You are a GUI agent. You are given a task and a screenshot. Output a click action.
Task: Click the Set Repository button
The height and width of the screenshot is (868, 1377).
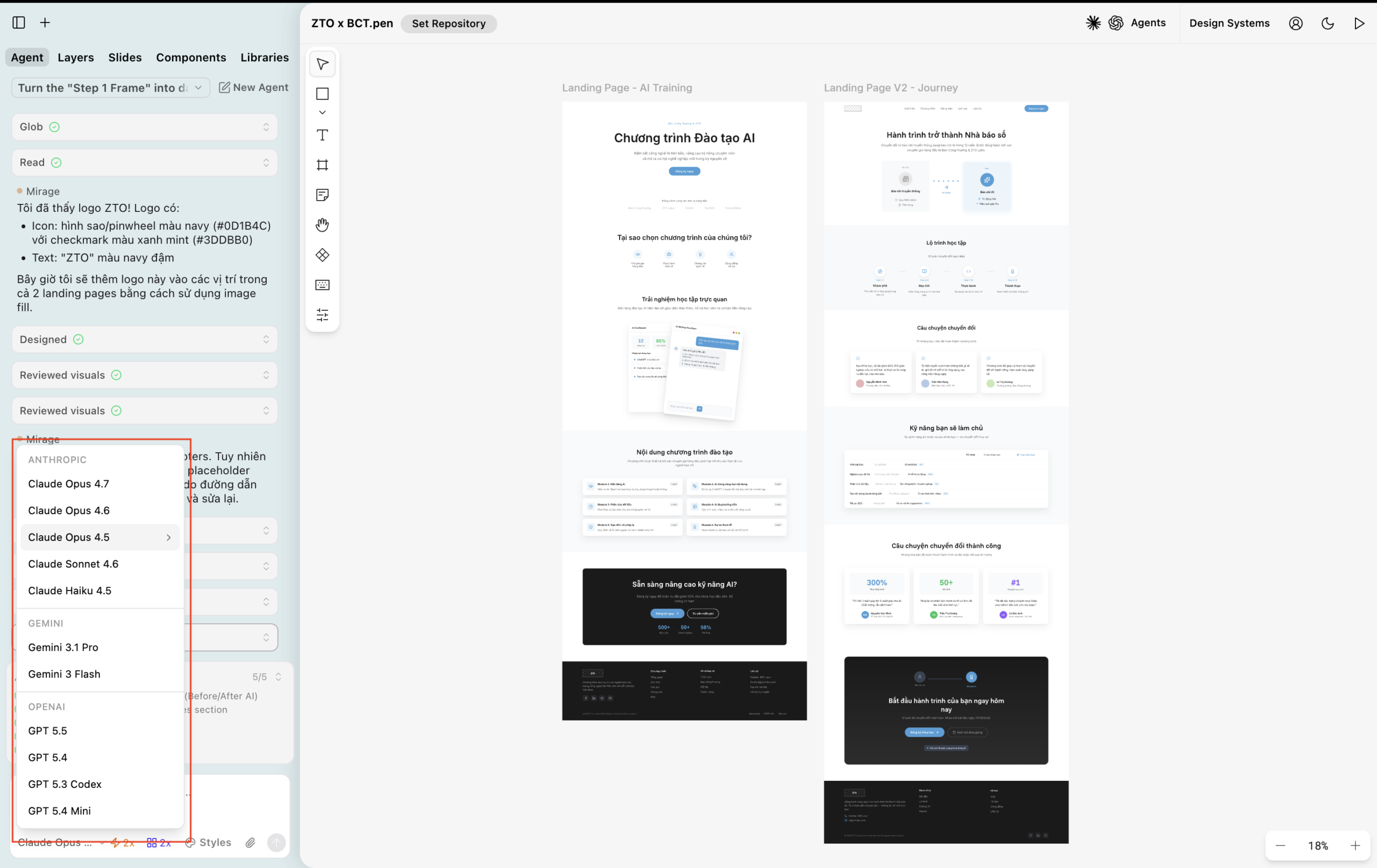[448, 24]
